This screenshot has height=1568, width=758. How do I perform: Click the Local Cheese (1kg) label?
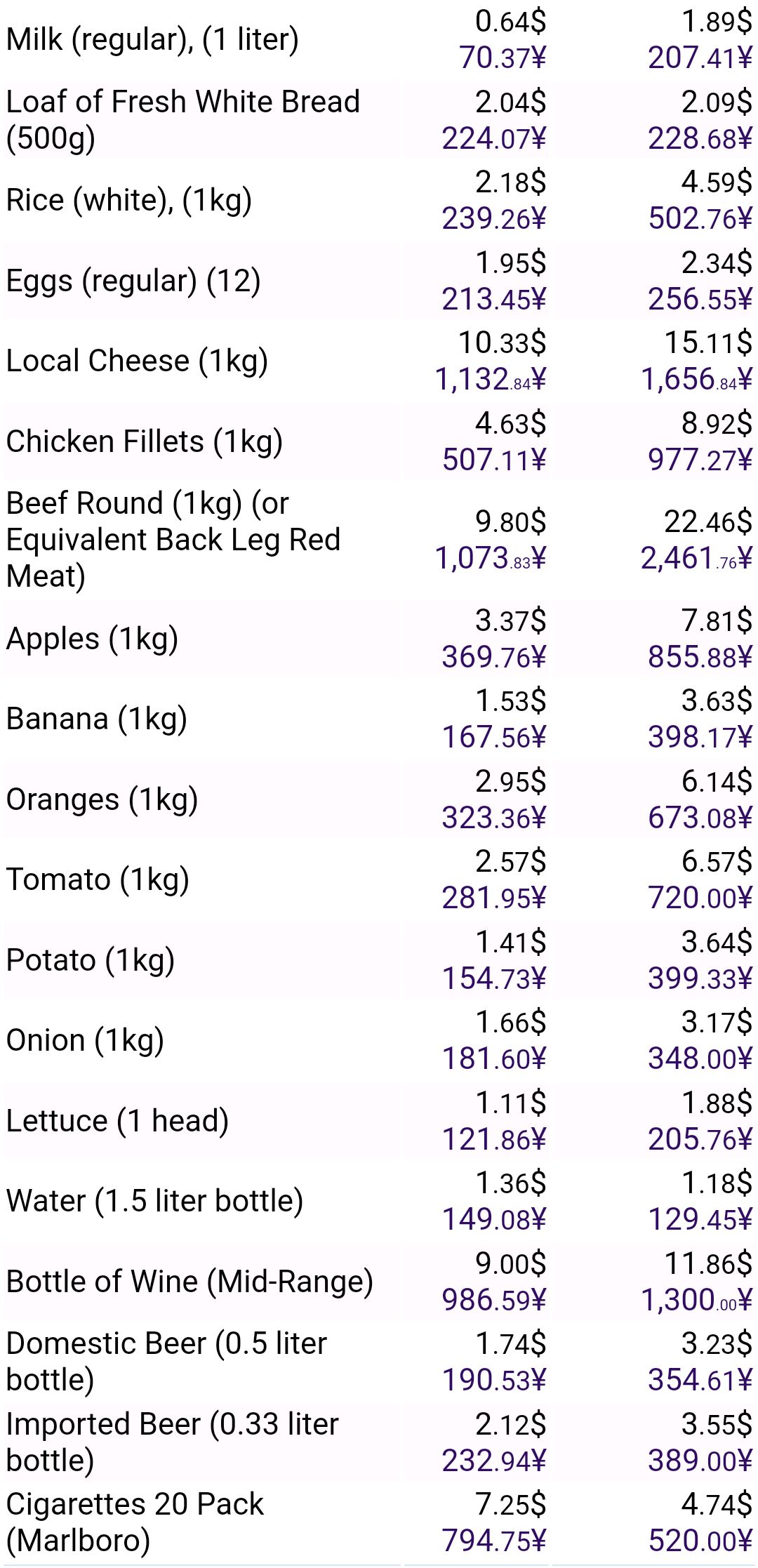[137, 361]
